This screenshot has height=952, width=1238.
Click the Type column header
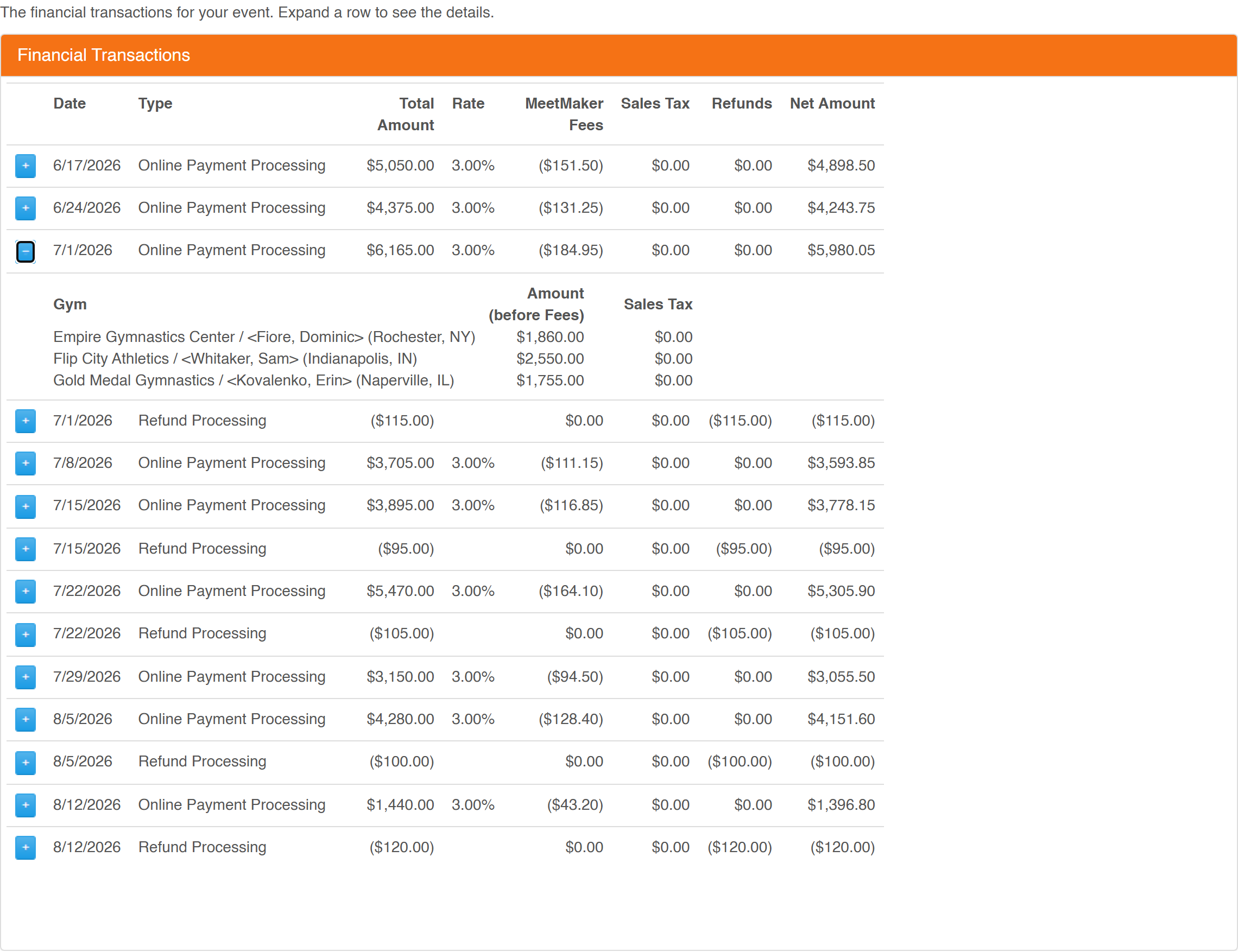tap(155, 104)
